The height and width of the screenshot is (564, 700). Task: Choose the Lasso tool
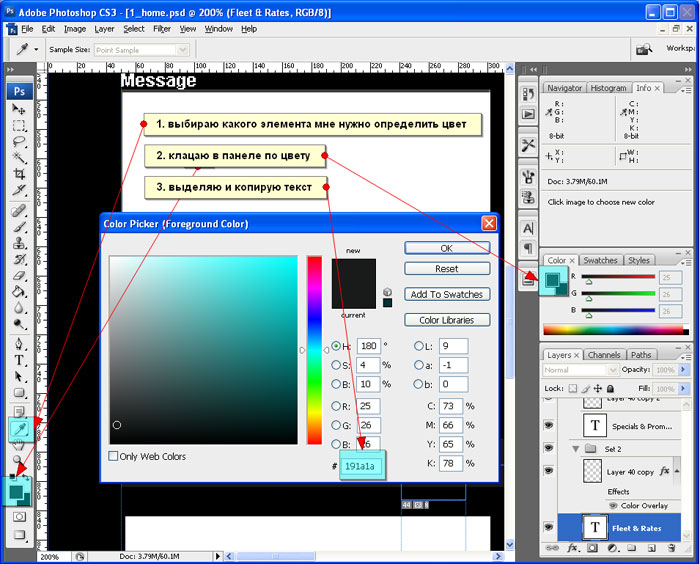[19, 142]
